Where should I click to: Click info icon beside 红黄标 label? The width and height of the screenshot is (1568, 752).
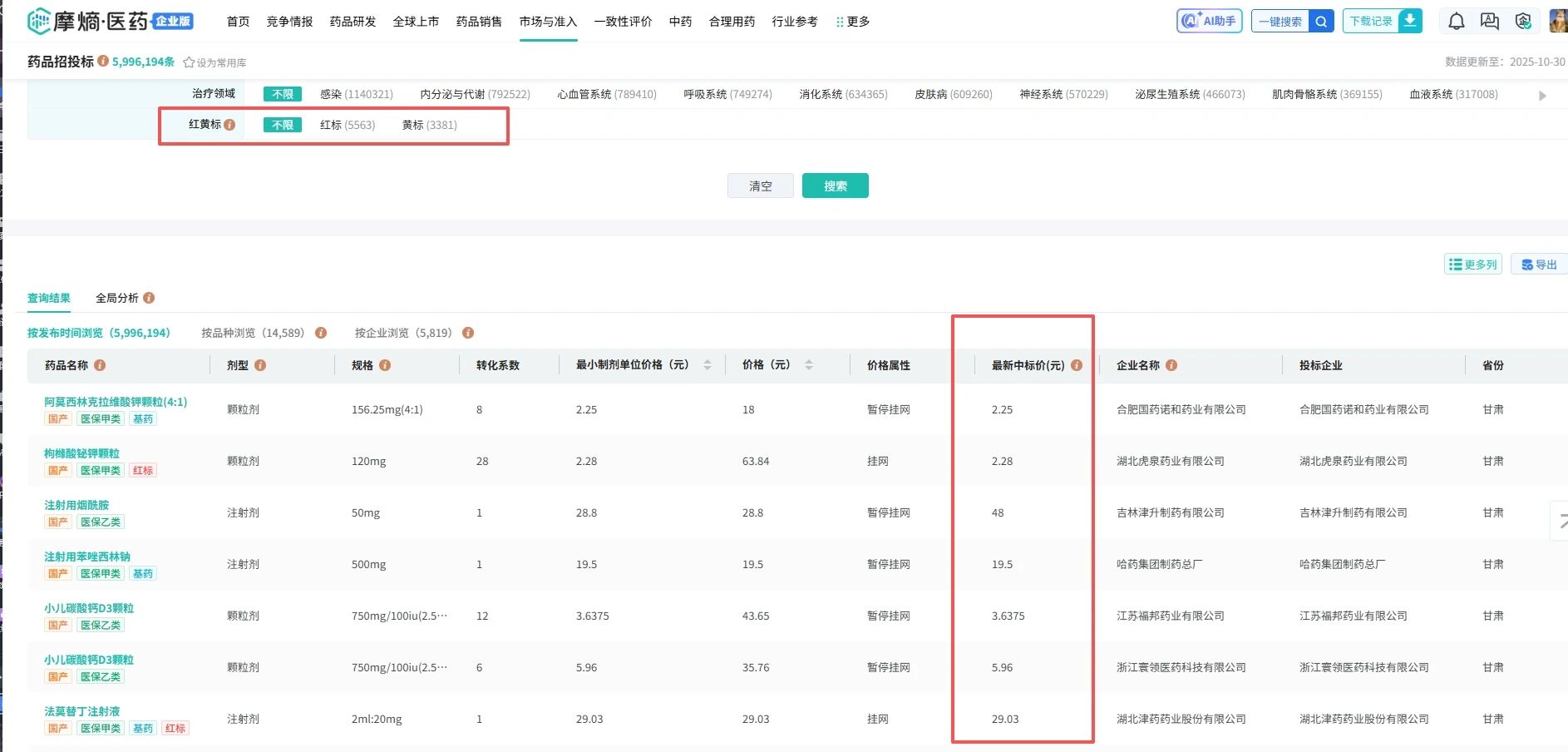point(229,125)
